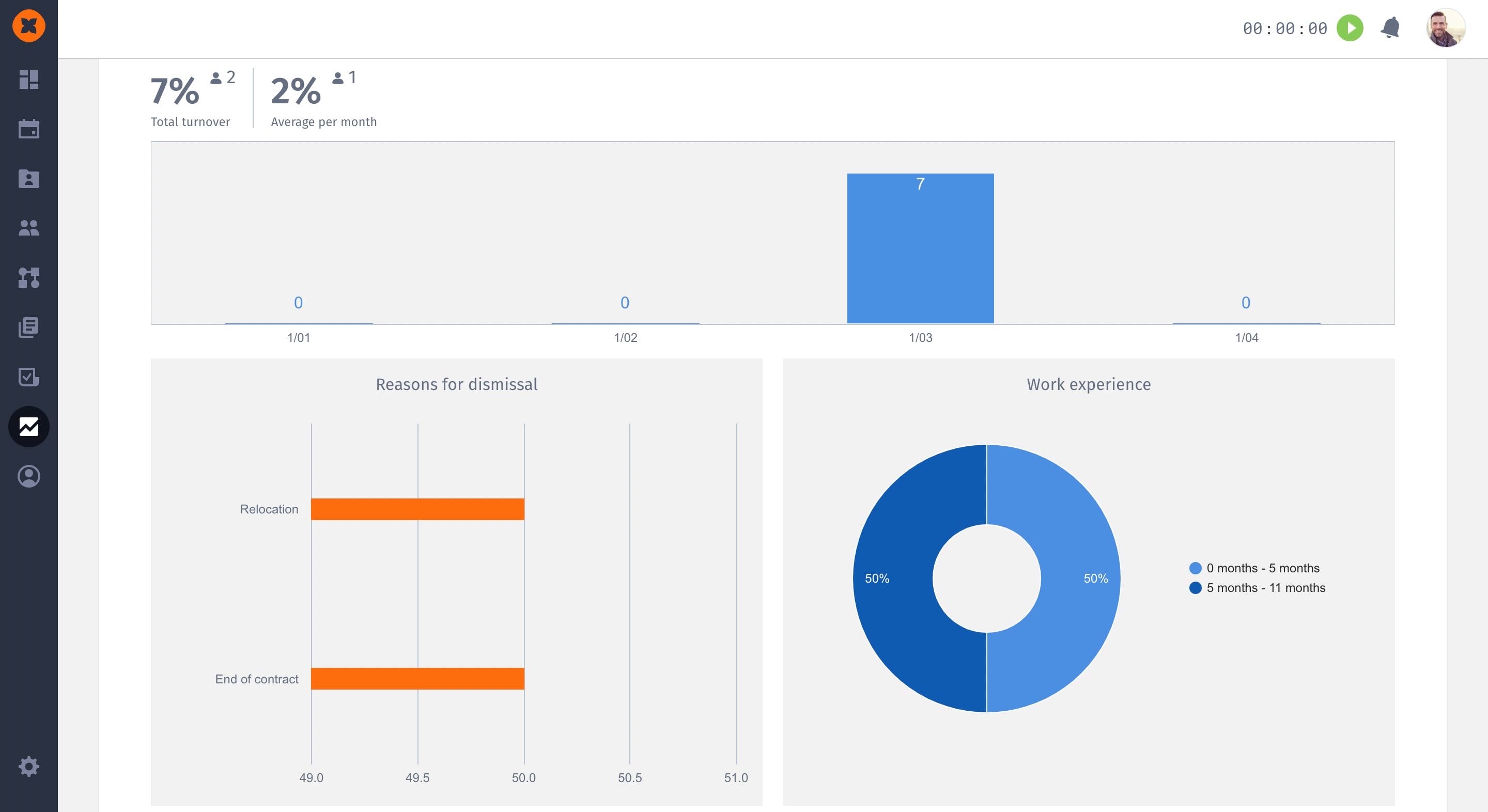Screen dimensions: 1488x812
Task: Click the 1/01 axis label
Action: tap(299, 338)
